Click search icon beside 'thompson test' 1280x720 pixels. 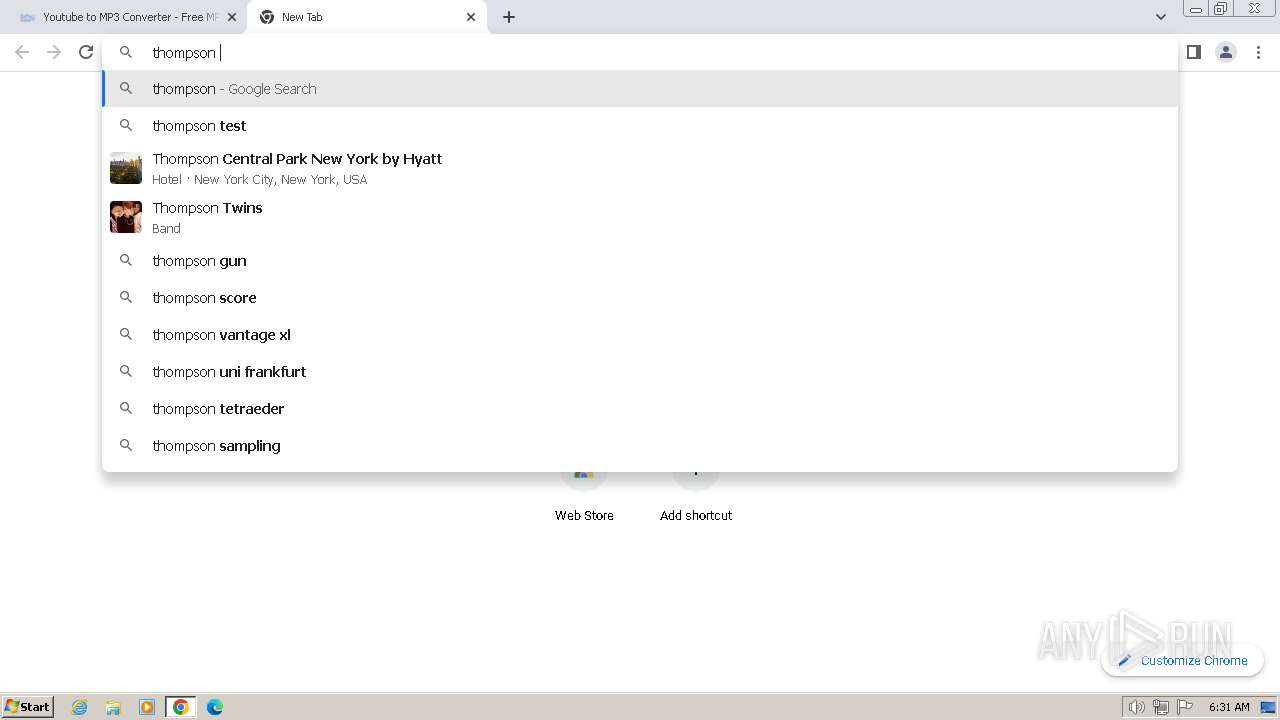126,126
